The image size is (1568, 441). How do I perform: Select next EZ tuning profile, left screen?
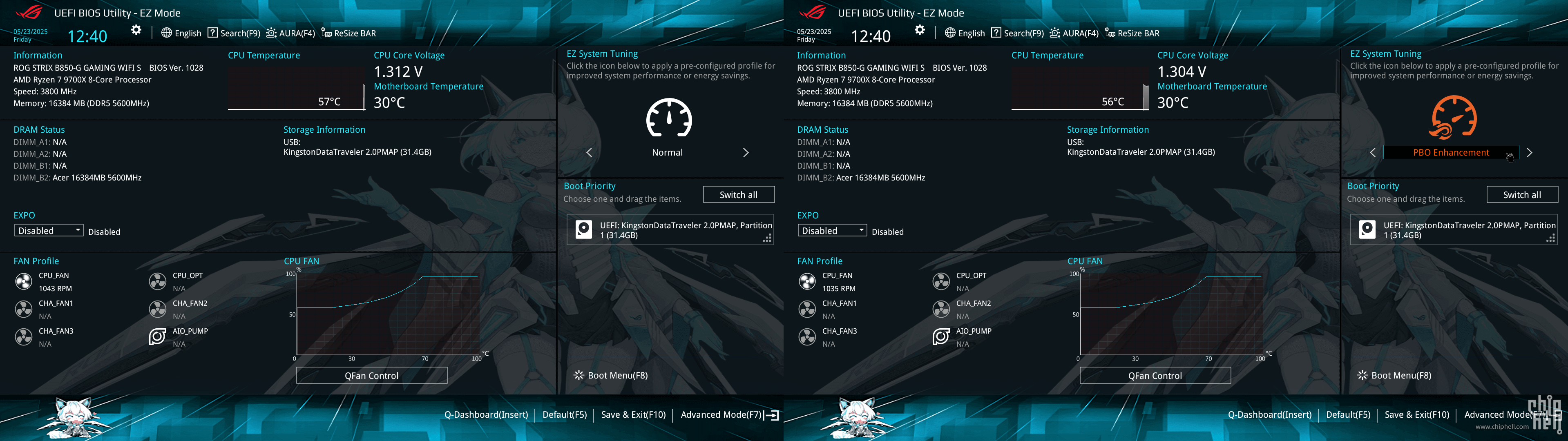[x=746, y=153]
